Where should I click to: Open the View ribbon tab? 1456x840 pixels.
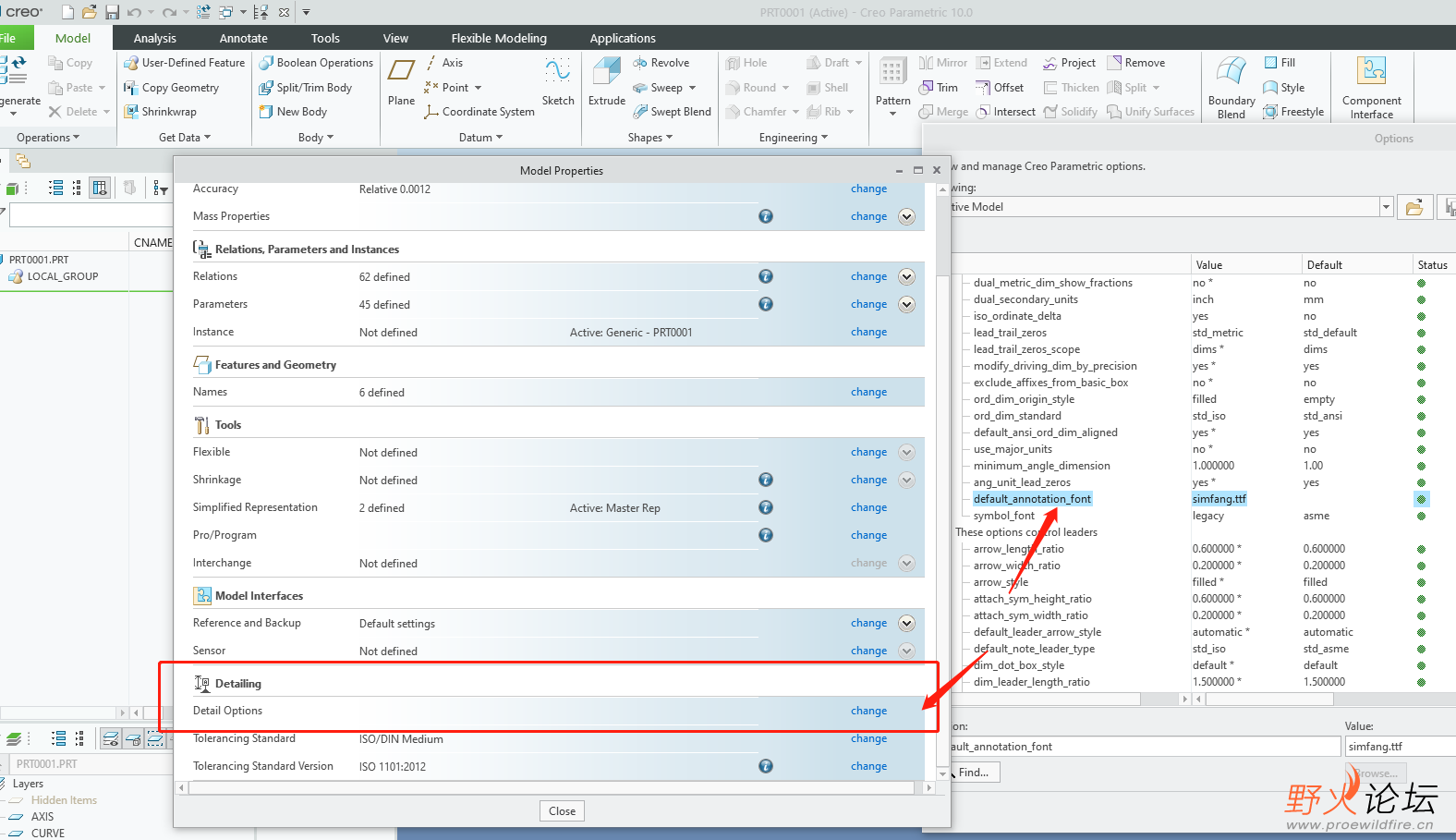pos(395,38)
